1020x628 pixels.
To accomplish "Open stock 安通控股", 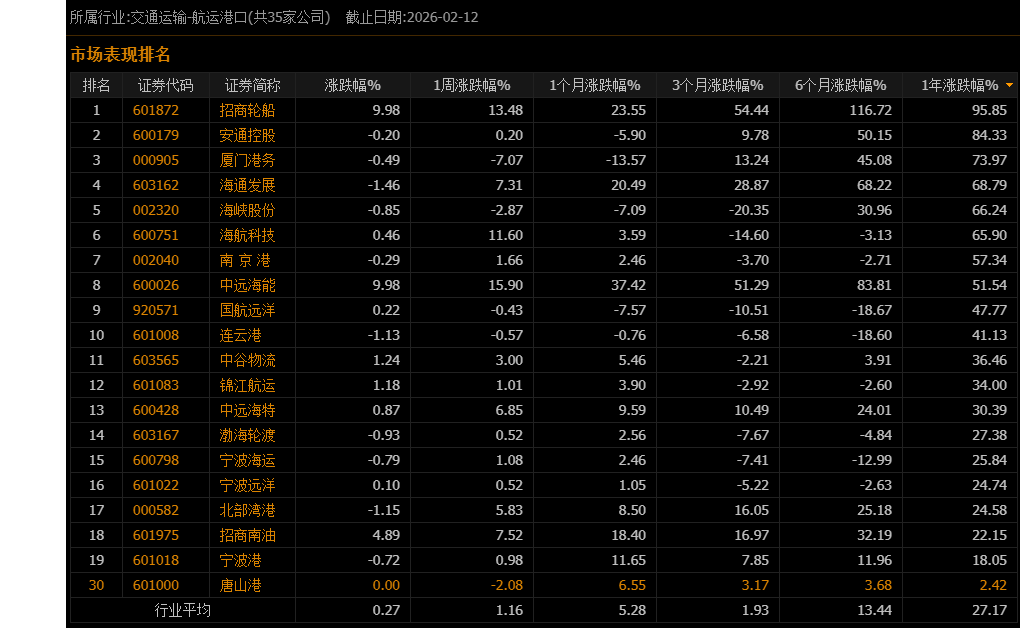I will point(247,135).
